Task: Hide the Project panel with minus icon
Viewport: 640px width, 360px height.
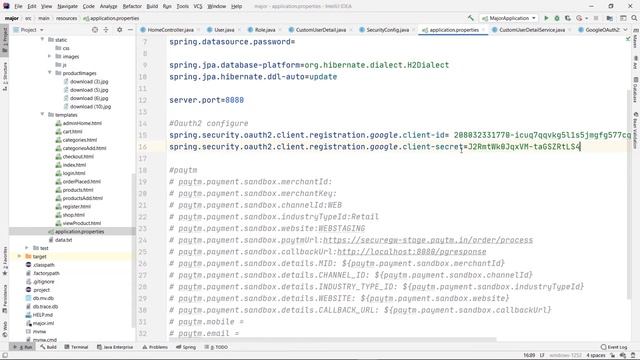Action: pyautogui.click(x=130, y=30)
